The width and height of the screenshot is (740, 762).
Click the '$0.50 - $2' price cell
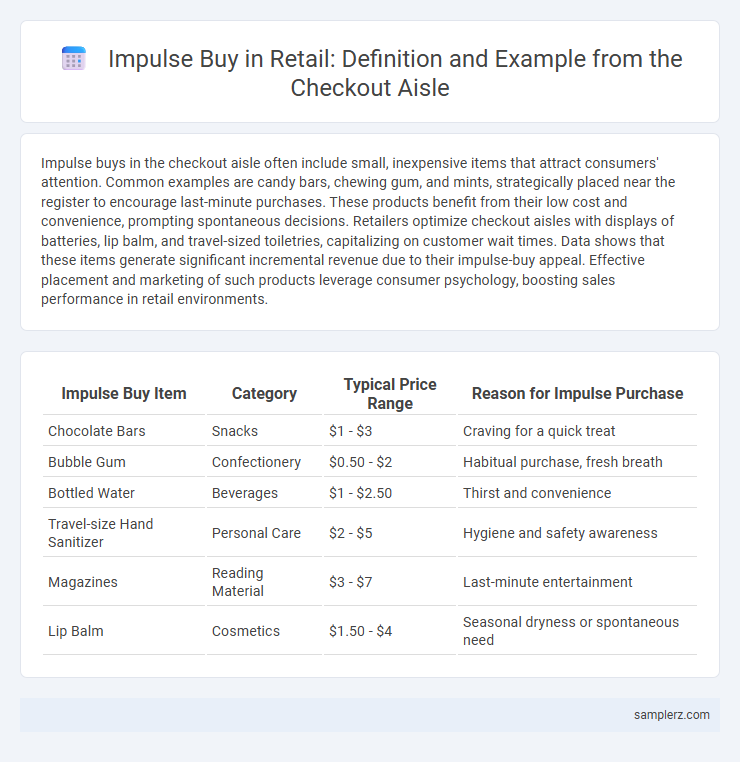click(390, 462)
